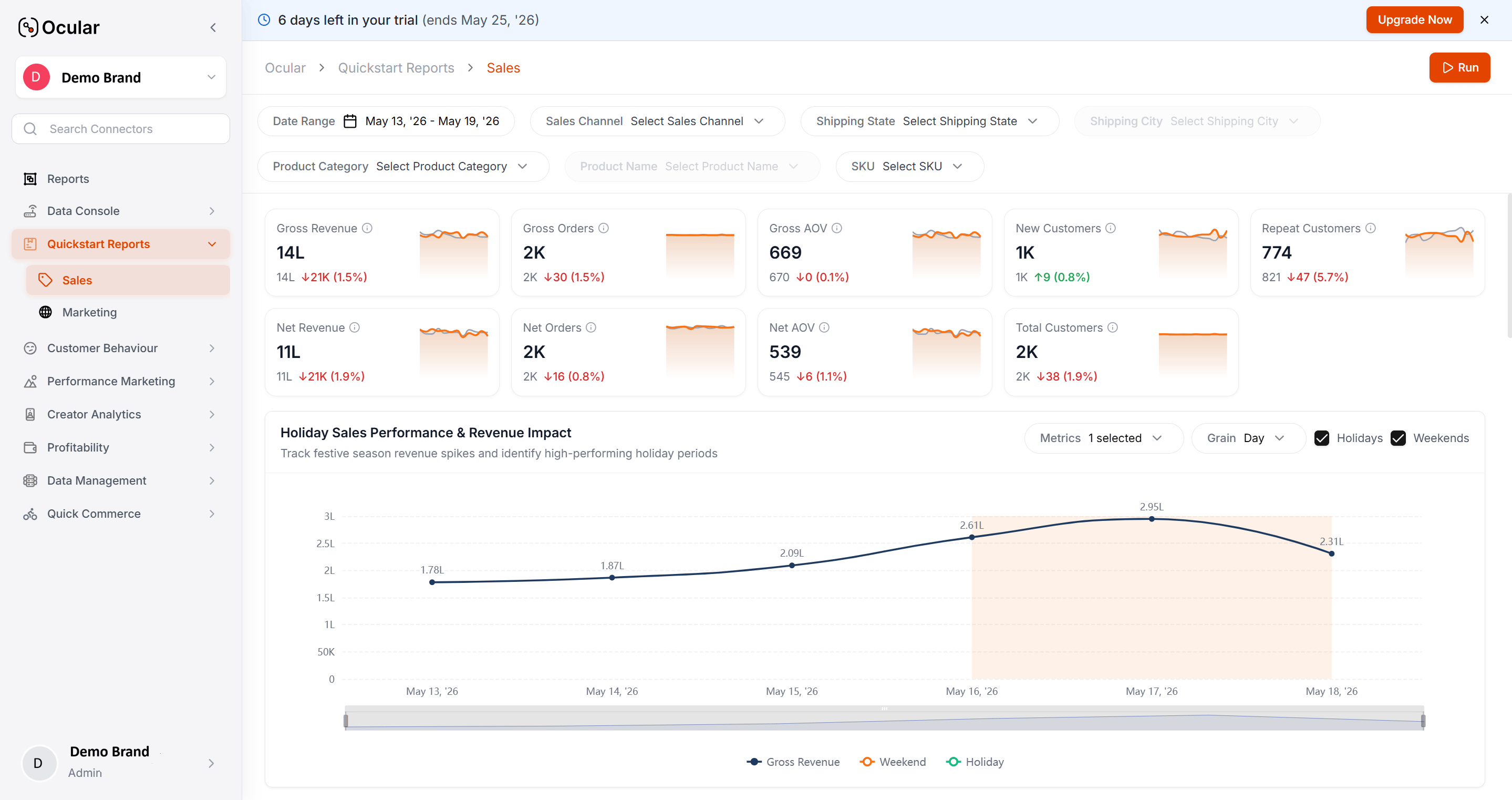Click the Net Revenue info icon

(355, 327)
